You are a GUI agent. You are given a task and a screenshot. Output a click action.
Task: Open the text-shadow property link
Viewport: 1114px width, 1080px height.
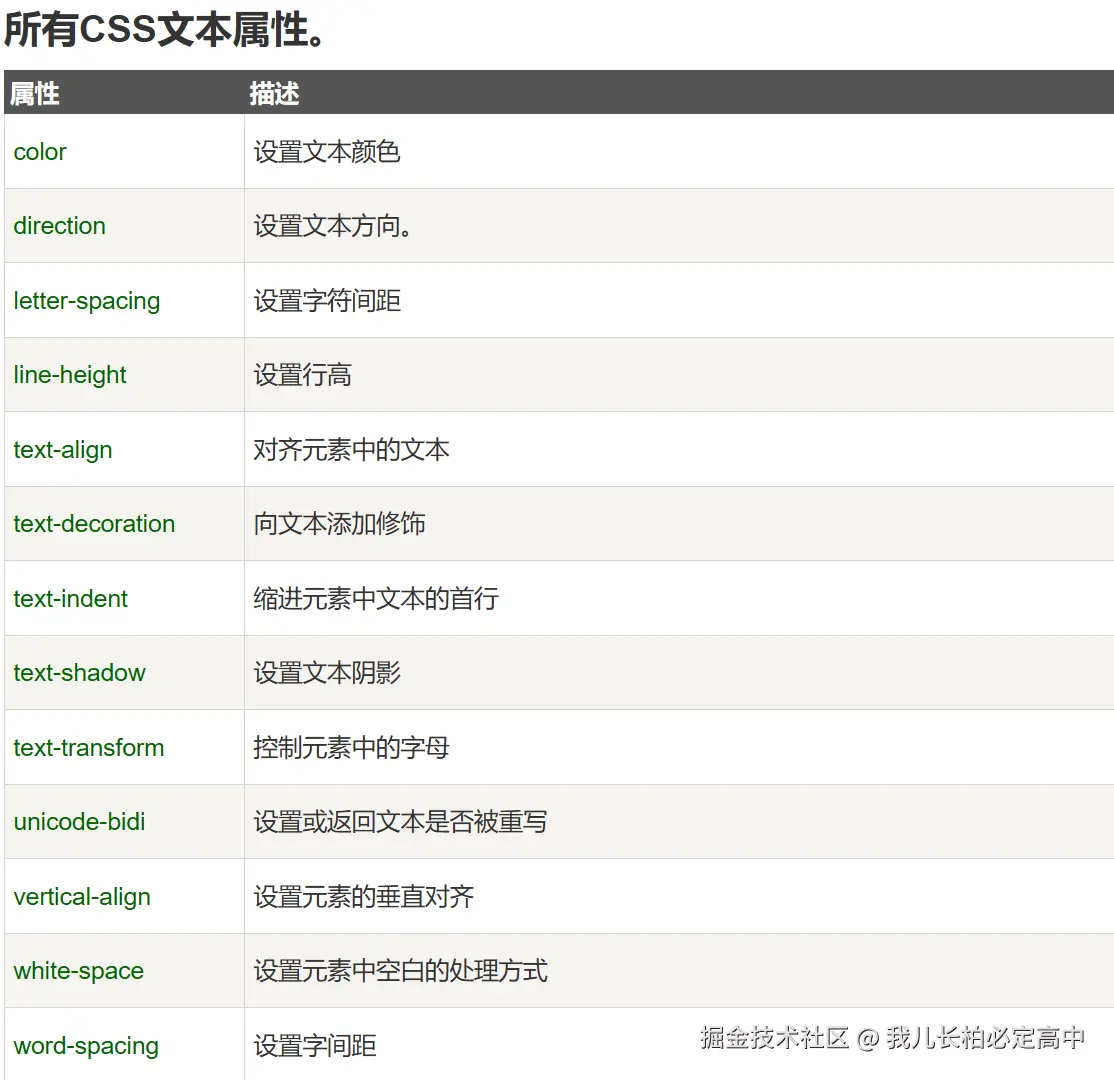pos(80,673)
